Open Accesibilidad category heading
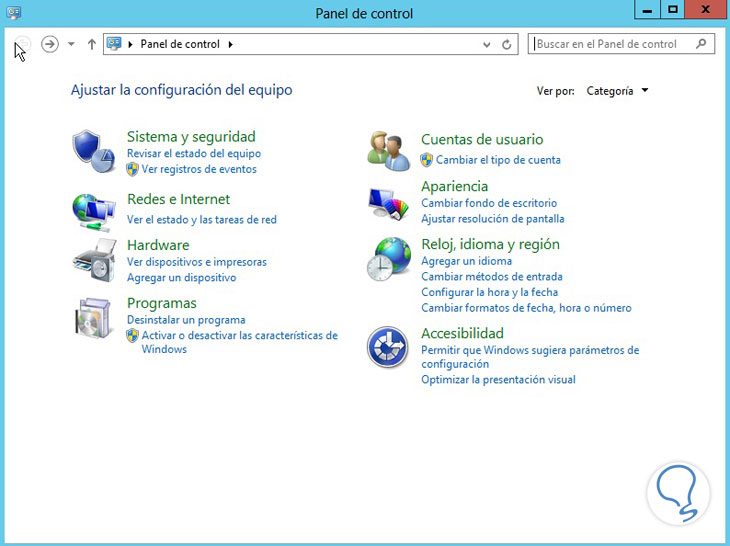The image size is (730, 546). pos(462,333)
